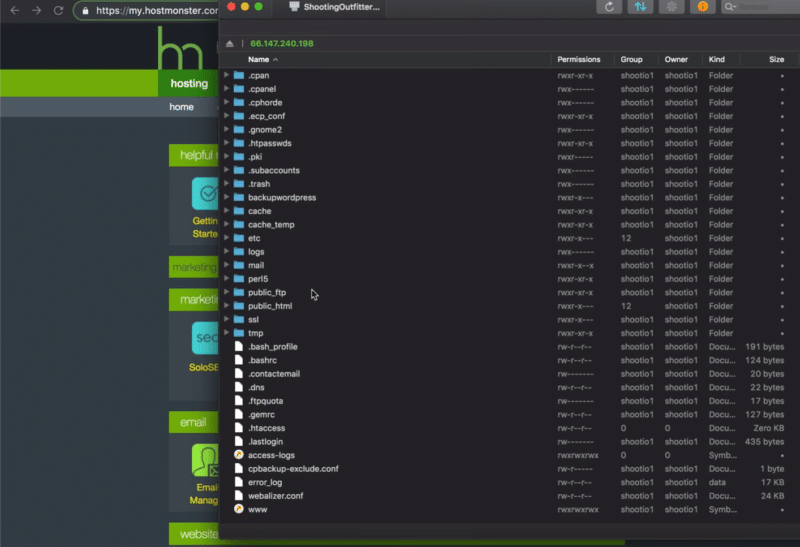Select the .lastlogin file name

265,442
